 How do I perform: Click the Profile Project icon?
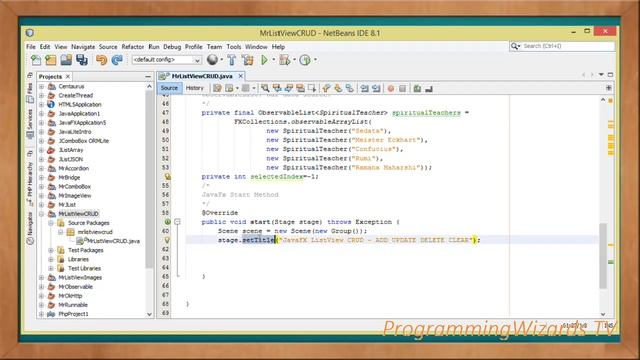tap(305, 60)
